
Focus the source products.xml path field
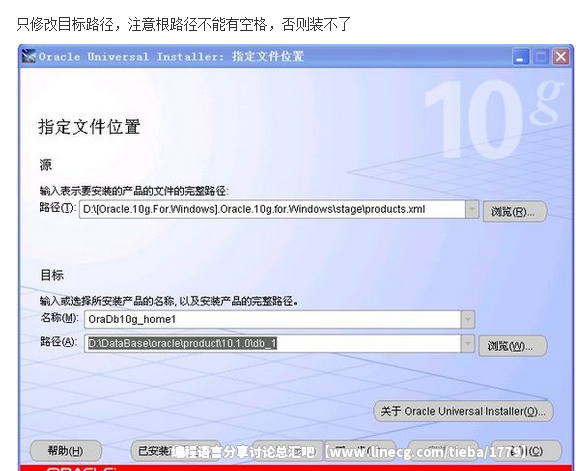[272, 209]
